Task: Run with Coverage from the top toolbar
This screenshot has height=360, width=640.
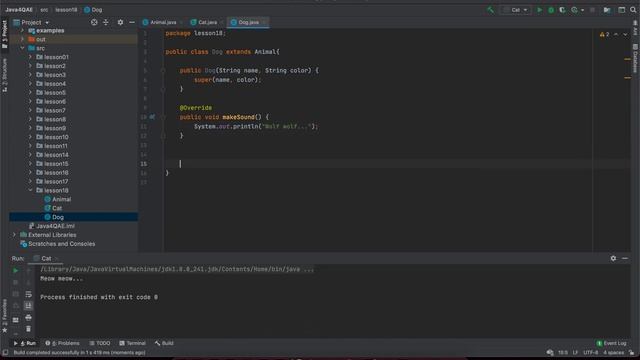Action: tap(562, 10)
